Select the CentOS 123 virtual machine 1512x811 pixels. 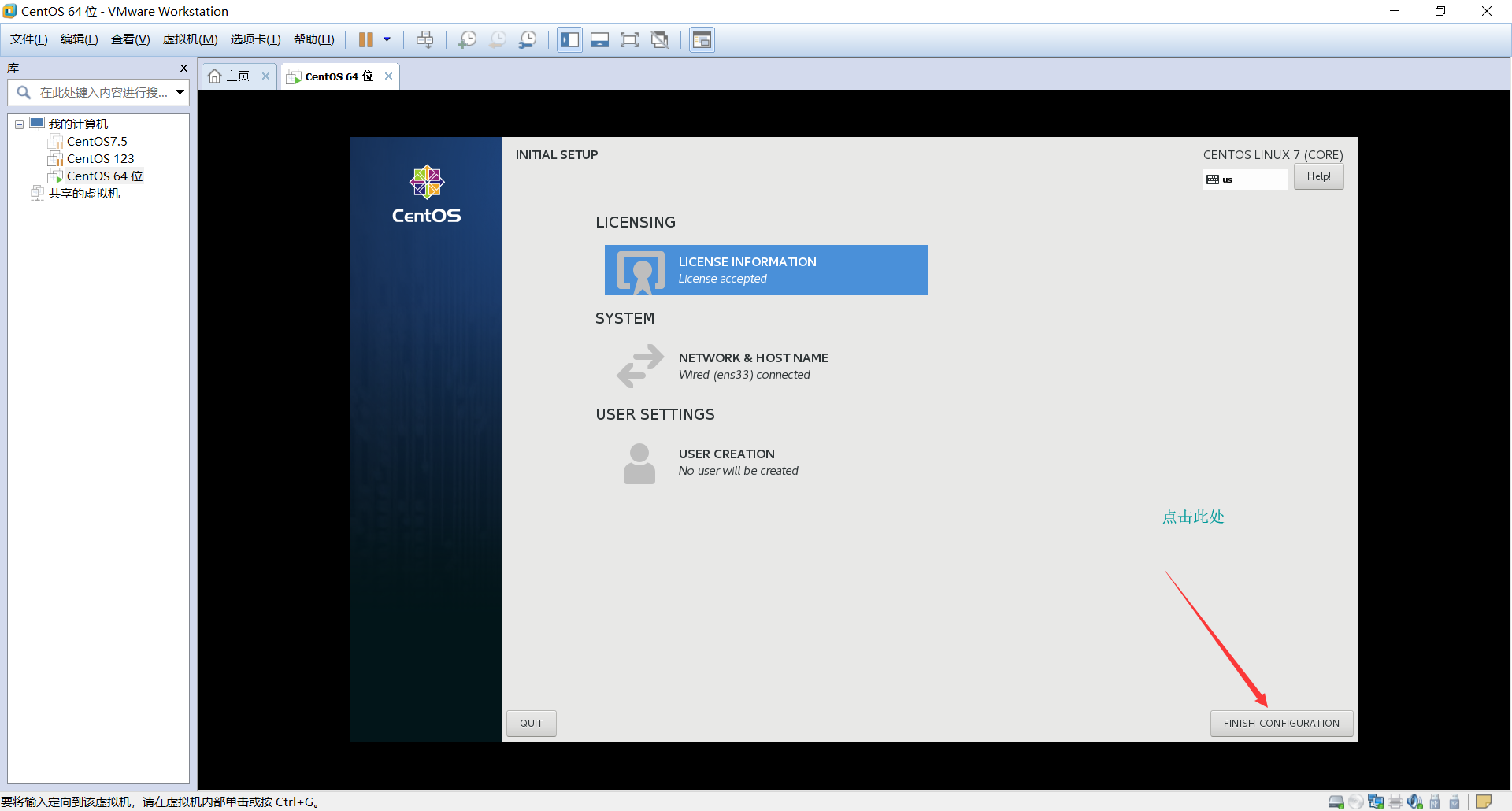tap(100, 158)
